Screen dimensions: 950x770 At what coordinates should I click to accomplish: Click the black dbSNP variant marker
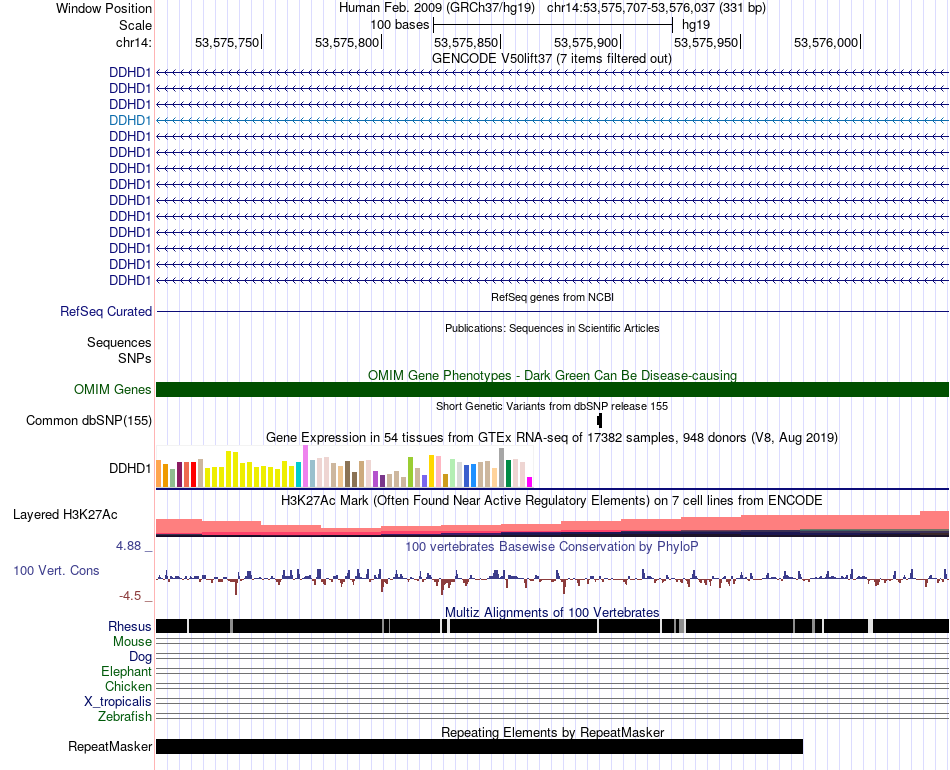coord(600,420)
